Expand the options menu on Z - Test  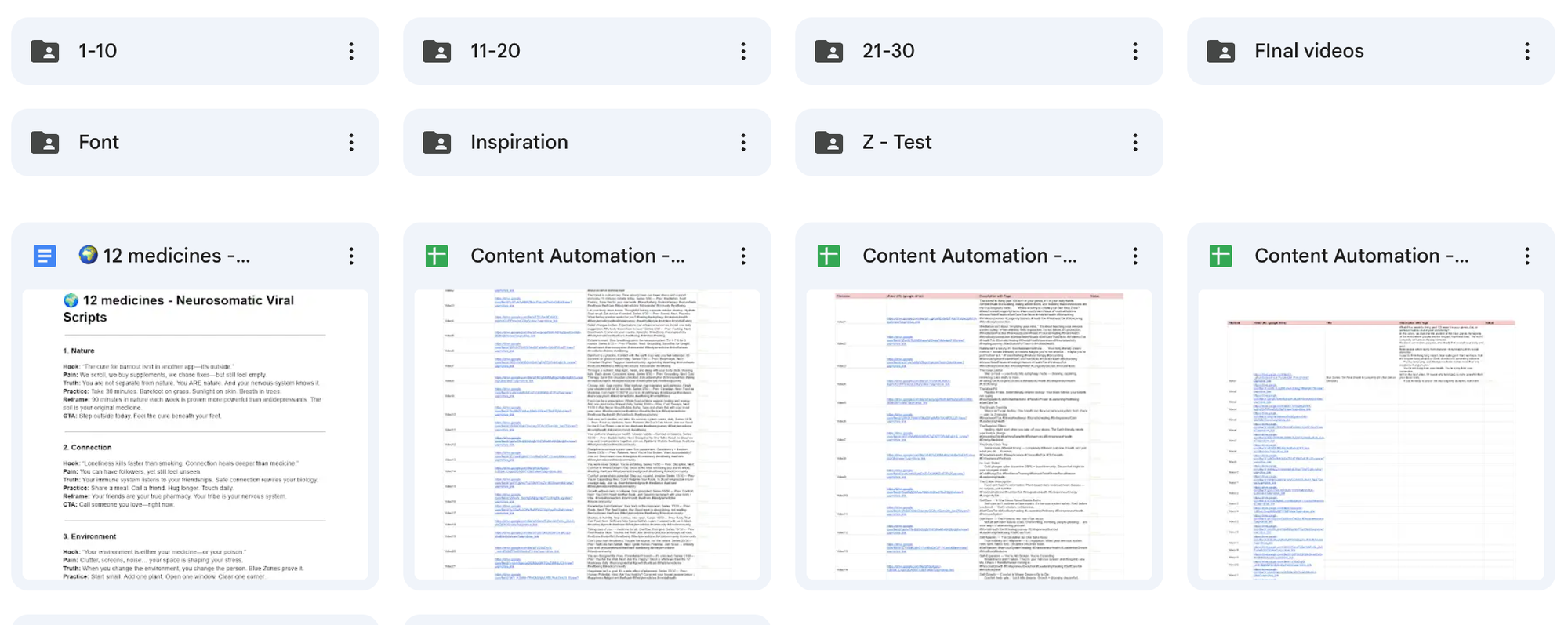1135,143
